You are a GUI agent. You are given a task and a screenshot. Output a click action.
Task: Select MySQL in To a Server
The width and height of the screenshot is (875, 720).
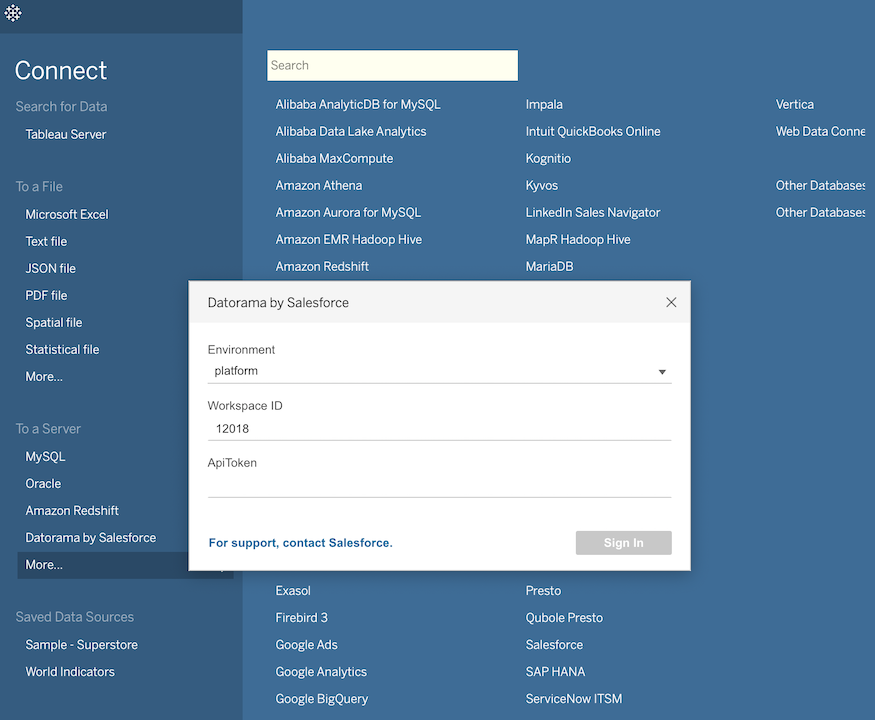[45, 457]
